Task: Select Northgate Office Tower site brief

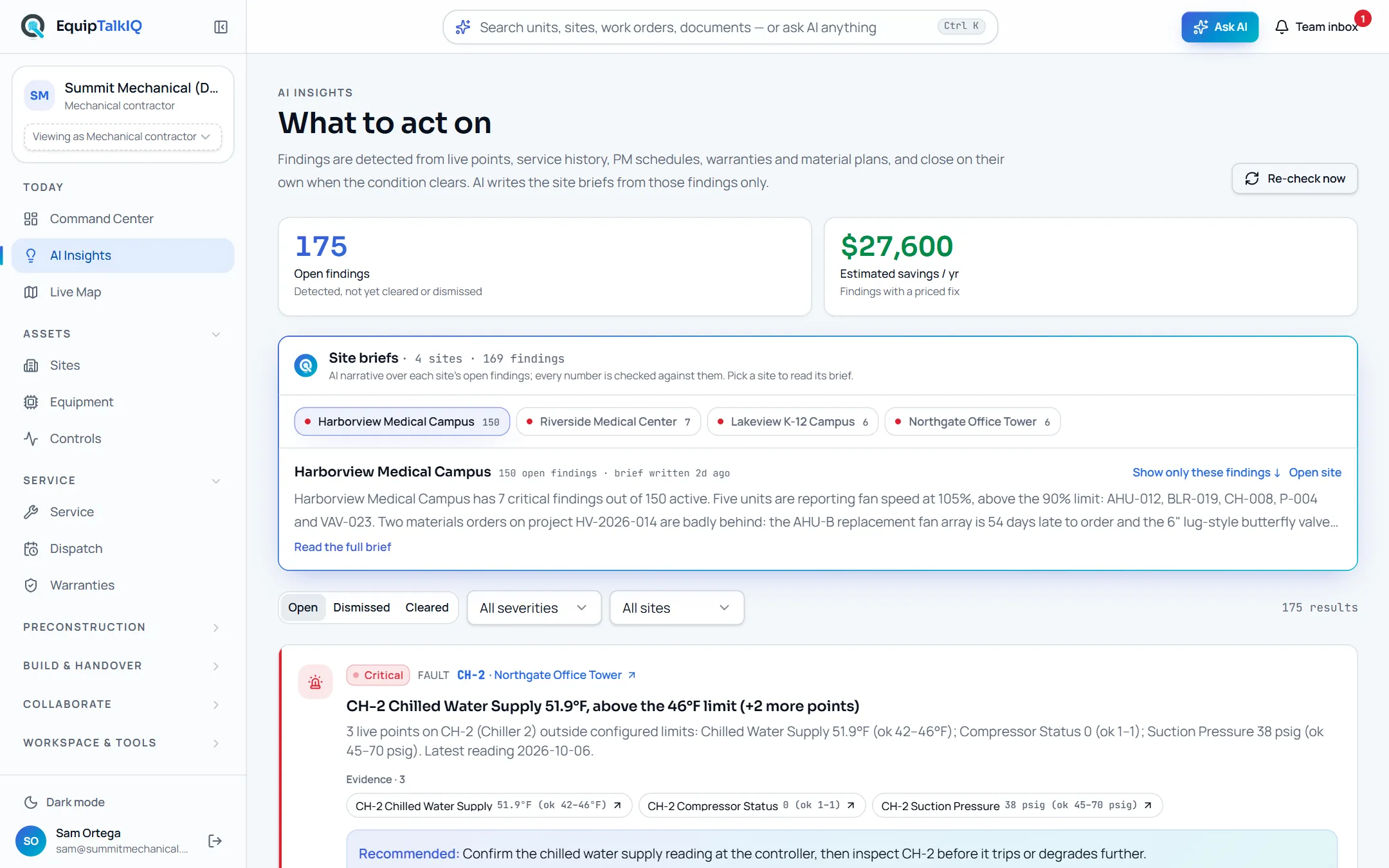Action: pyautogui.click(x=972, y=422)
